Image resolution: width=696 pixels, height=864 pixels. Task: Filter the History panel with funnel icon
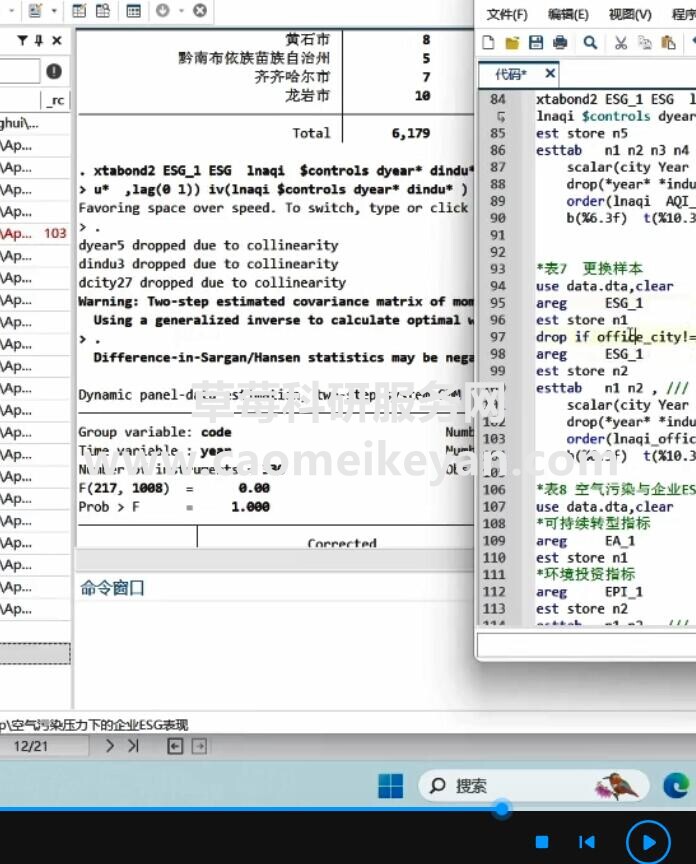point(22,40)
